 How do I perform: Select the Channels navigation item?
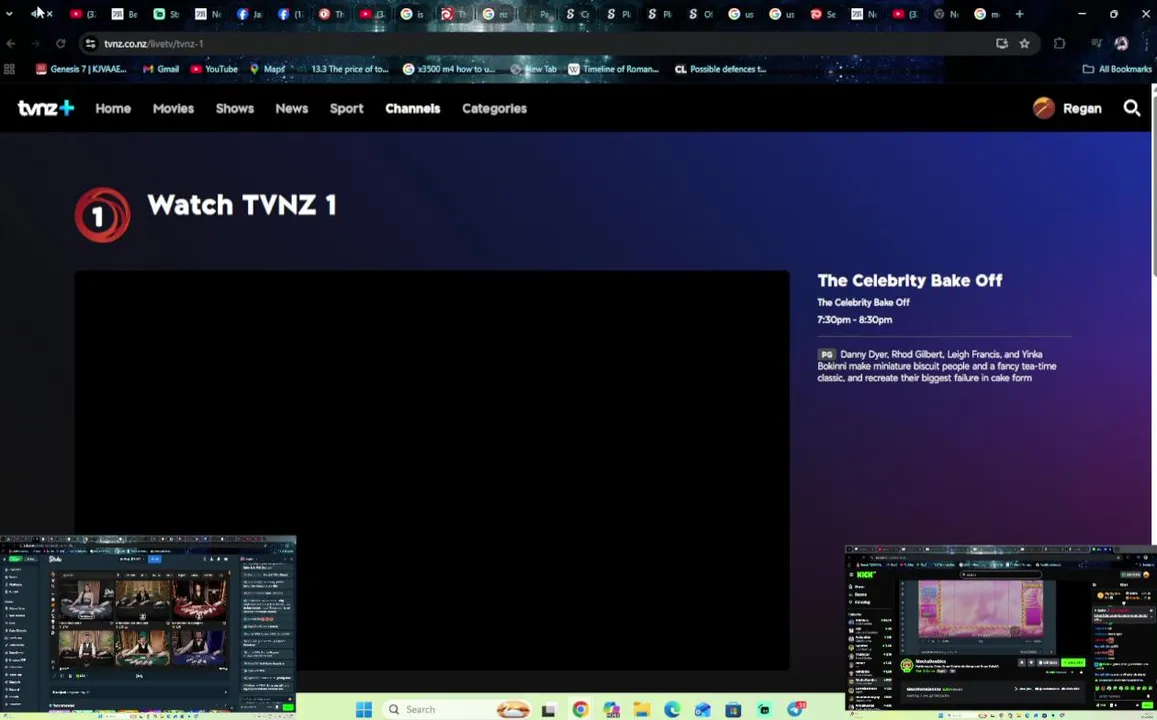pos(412,108)
